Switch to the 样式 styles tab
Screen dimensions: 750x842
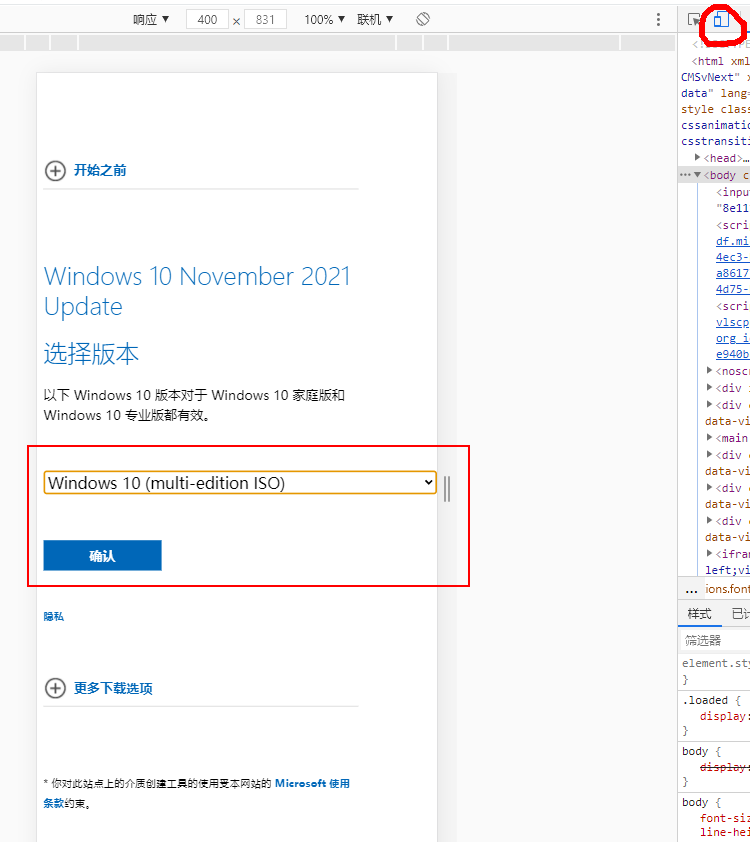(700, 614)
